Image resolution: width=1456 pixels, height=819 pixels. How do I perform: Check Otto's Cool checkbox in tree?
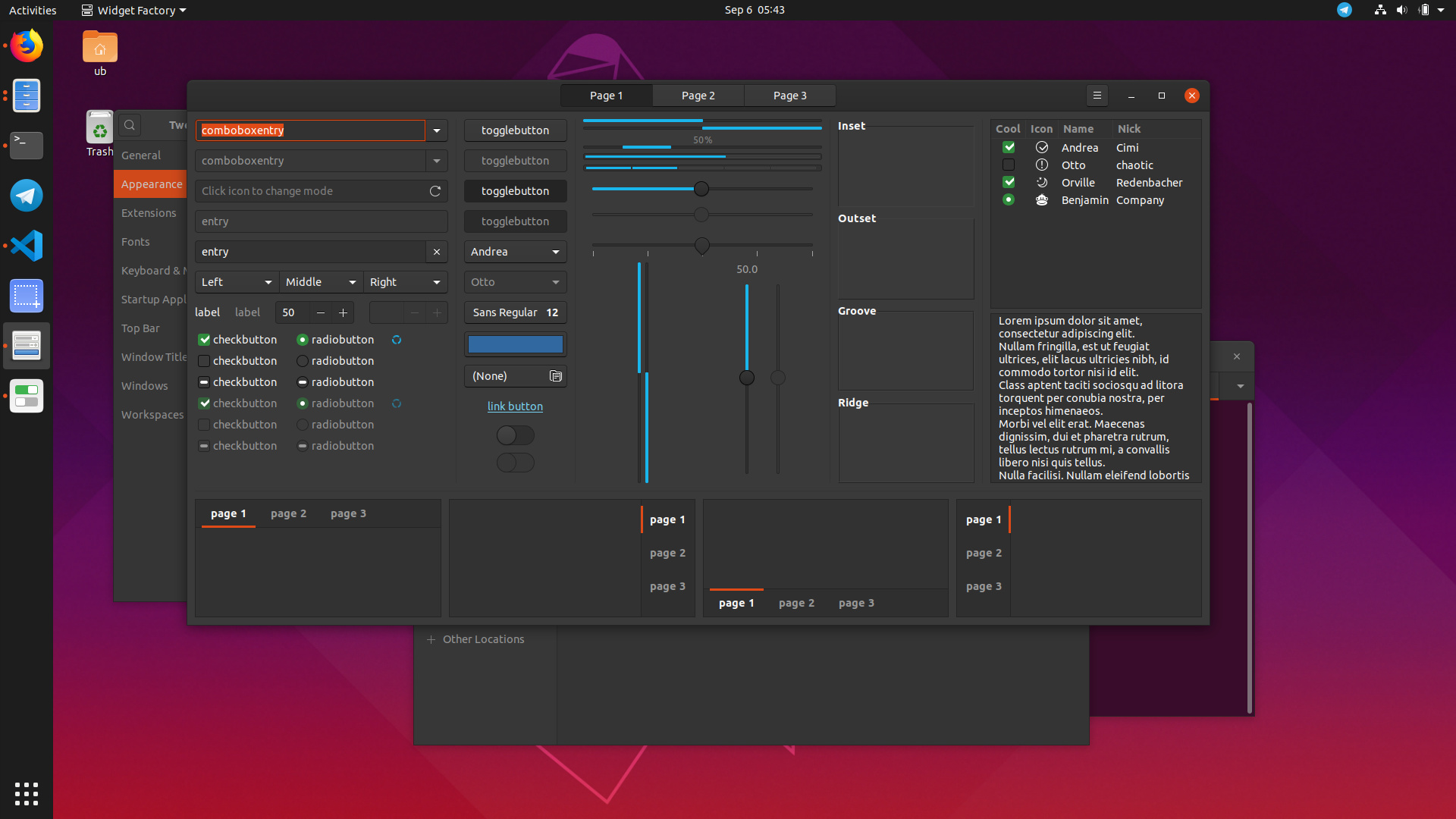pos(1009,165)
